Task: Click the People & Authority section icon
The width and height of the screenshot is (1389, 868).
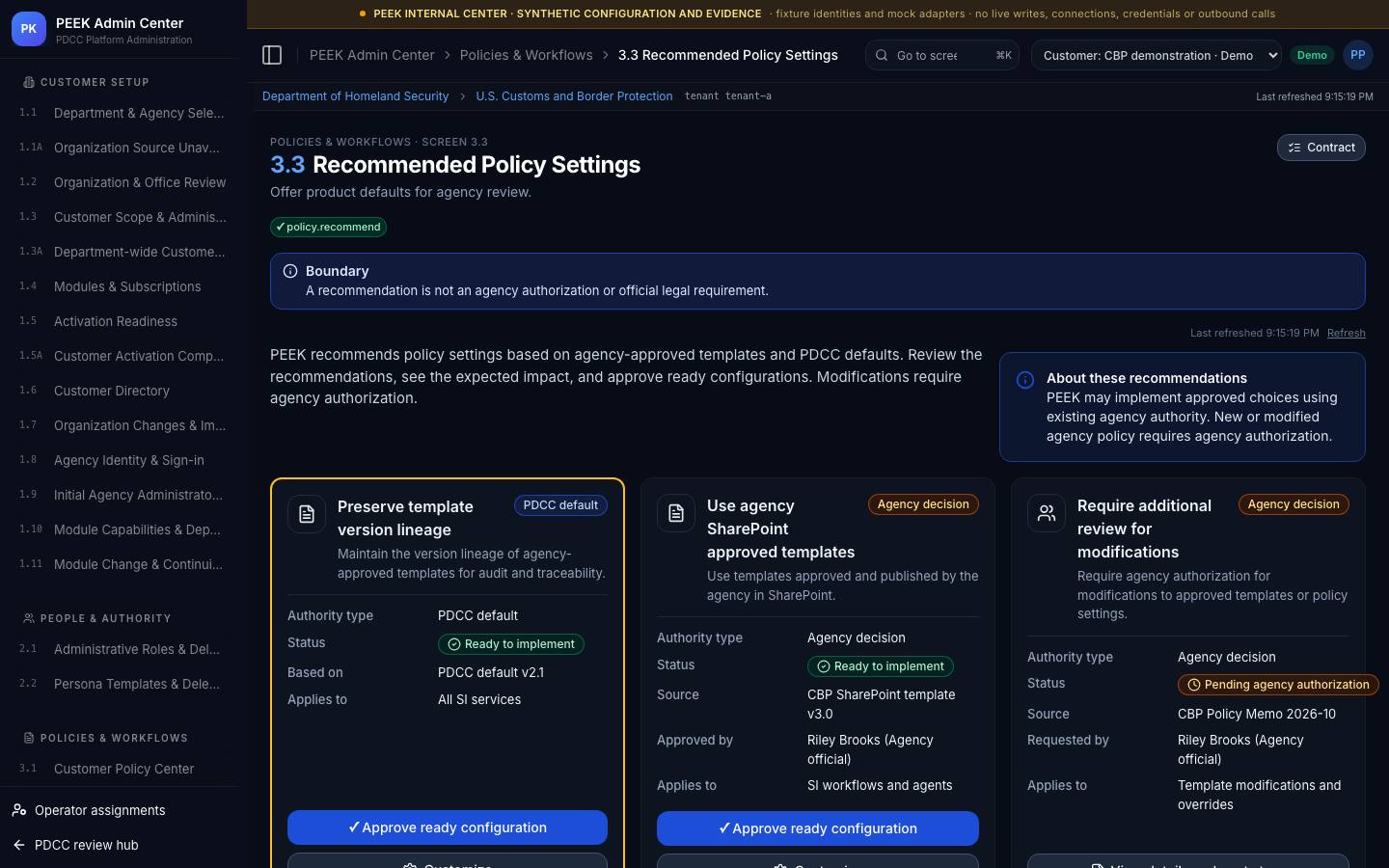Action: coord(29,618)
